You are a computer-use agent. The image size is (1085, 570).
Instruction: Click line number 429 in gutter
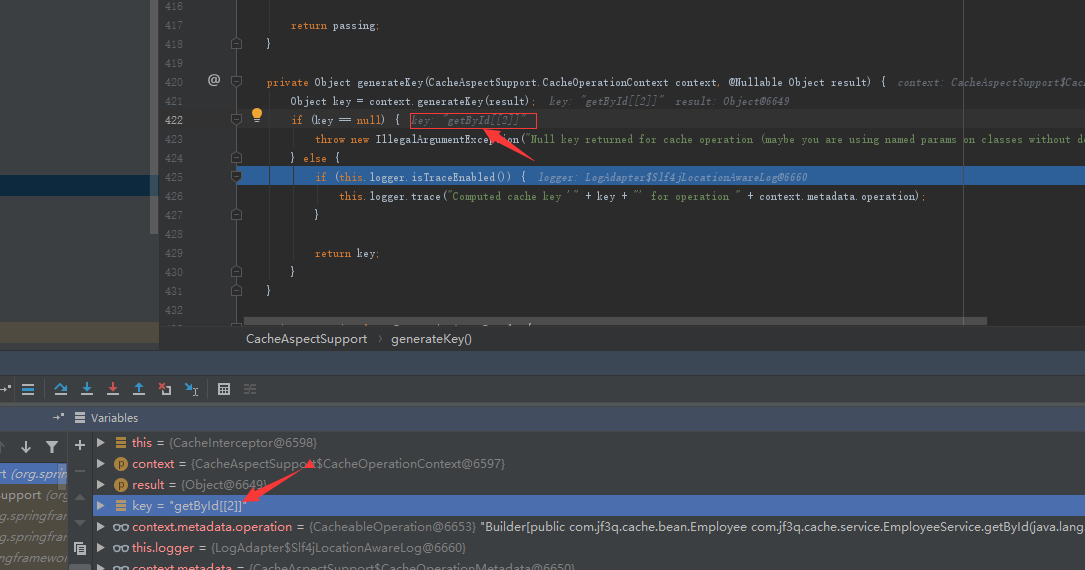[x=174, y=253]
